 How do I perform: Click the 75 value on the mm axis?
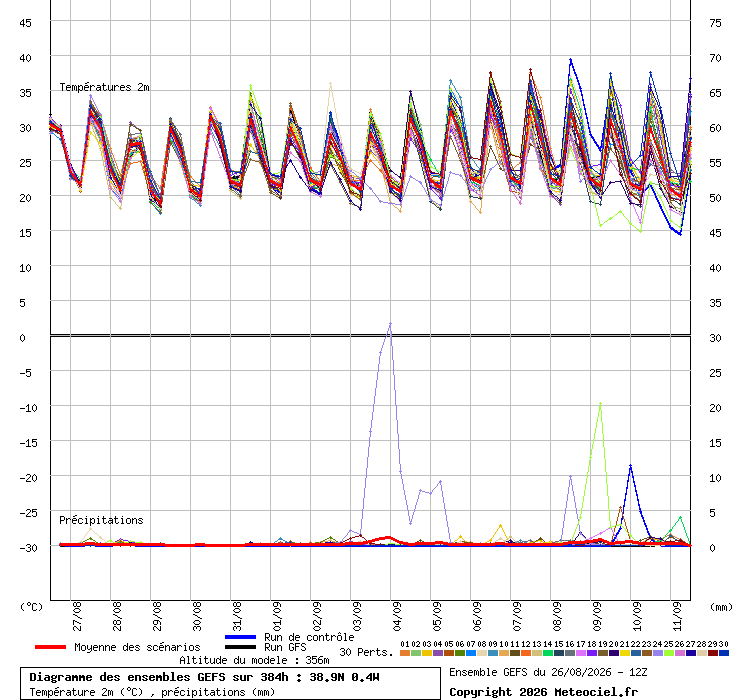pyautogui.click(x=715, y=23)
